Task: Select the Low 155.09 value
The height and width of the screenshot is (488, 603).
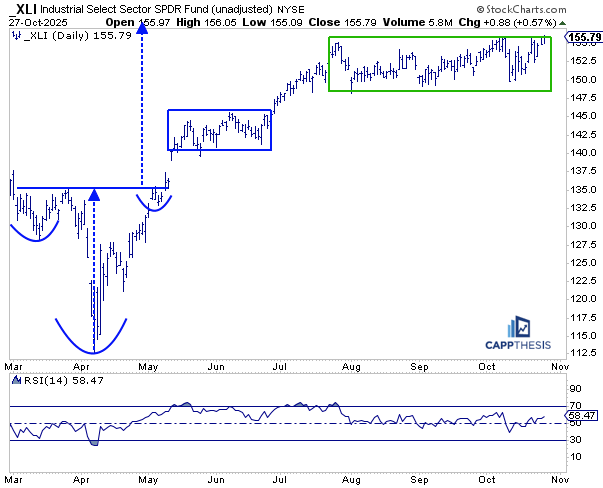Action: [x=272, y=22]
